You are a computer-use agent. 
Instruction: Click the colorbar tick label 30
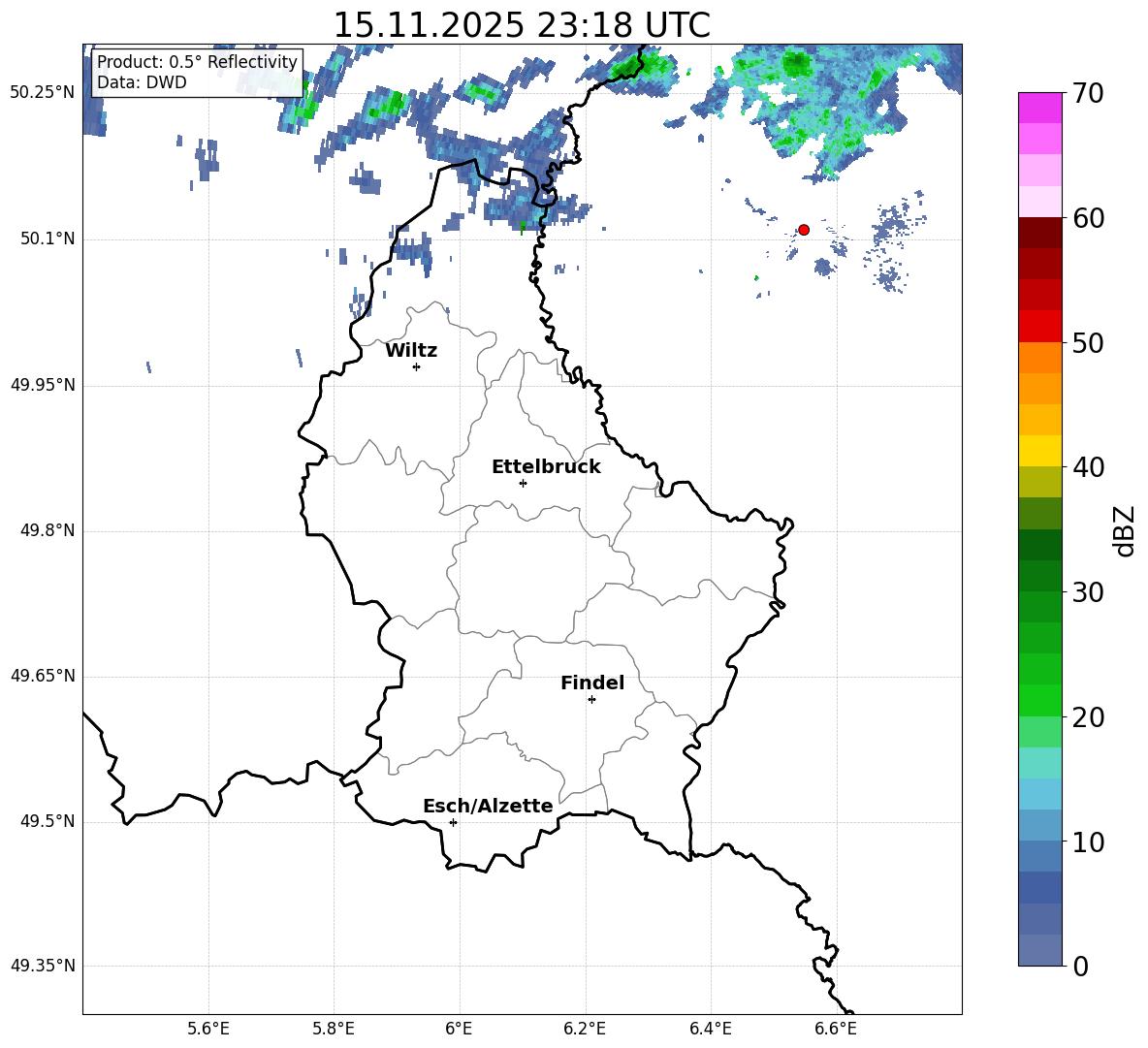1088,592
